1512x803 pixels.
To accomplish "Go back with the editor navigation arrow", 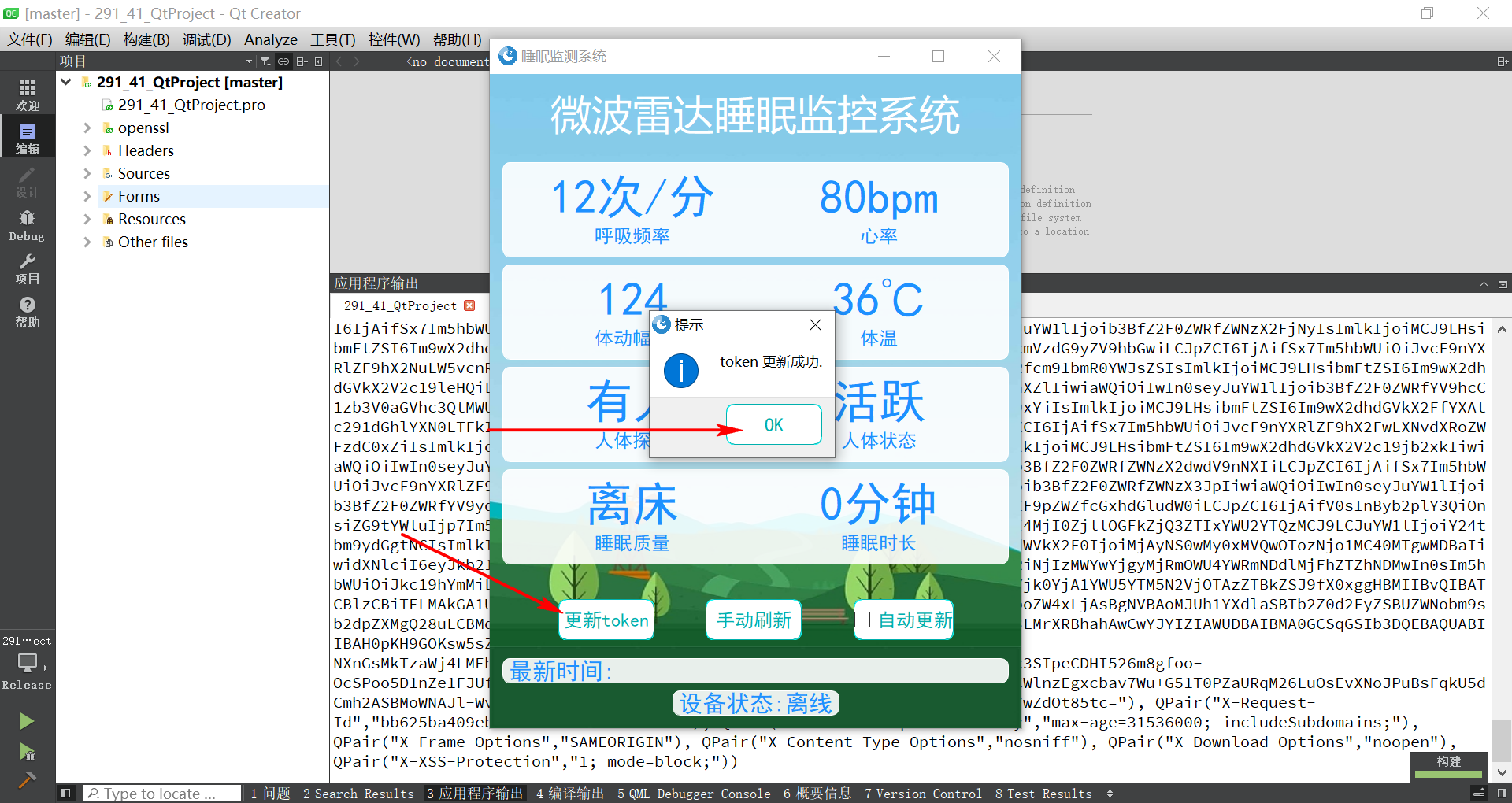I will [x=339, y=61].
